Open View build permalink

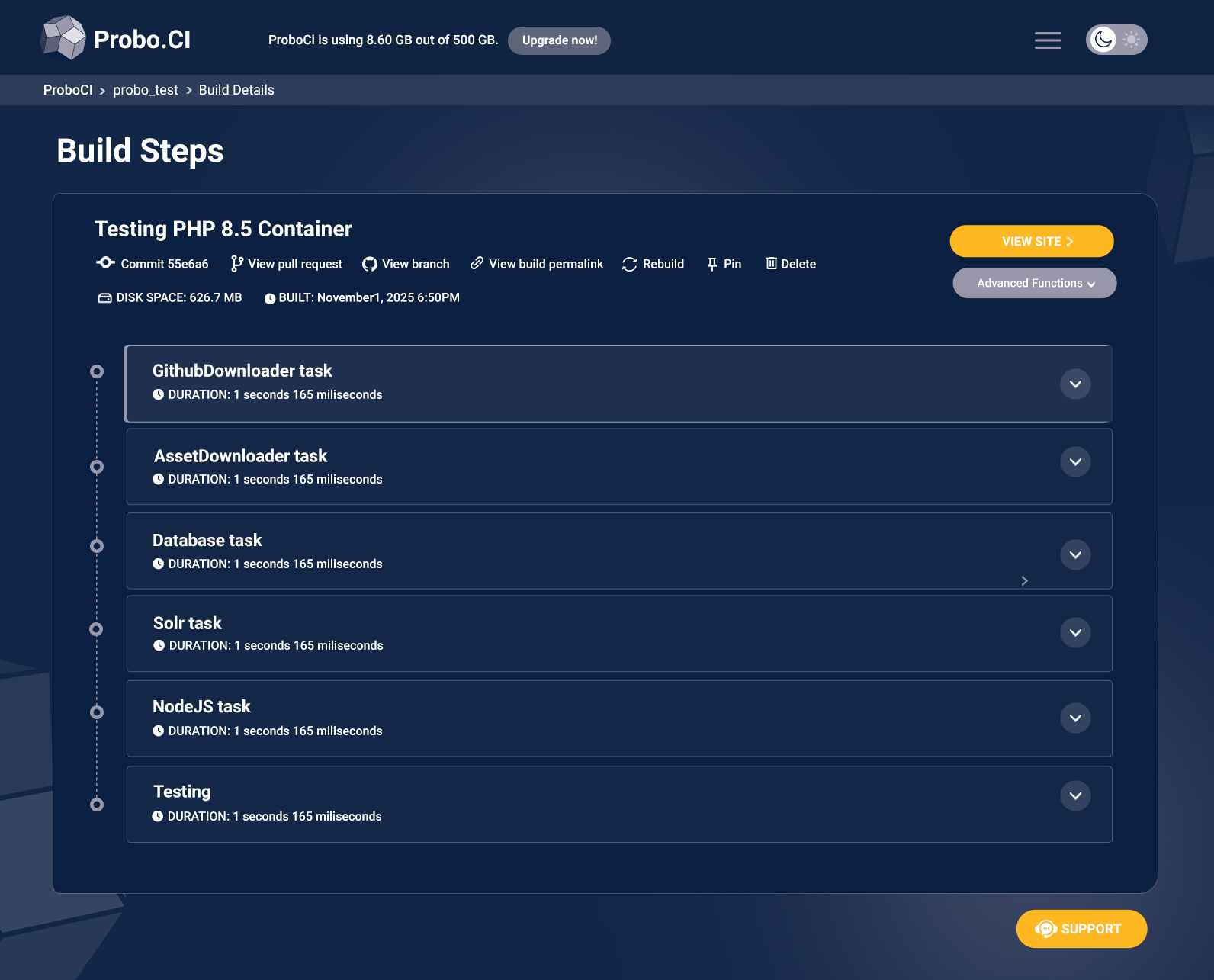pyautogui.click(x=546, y=264)
